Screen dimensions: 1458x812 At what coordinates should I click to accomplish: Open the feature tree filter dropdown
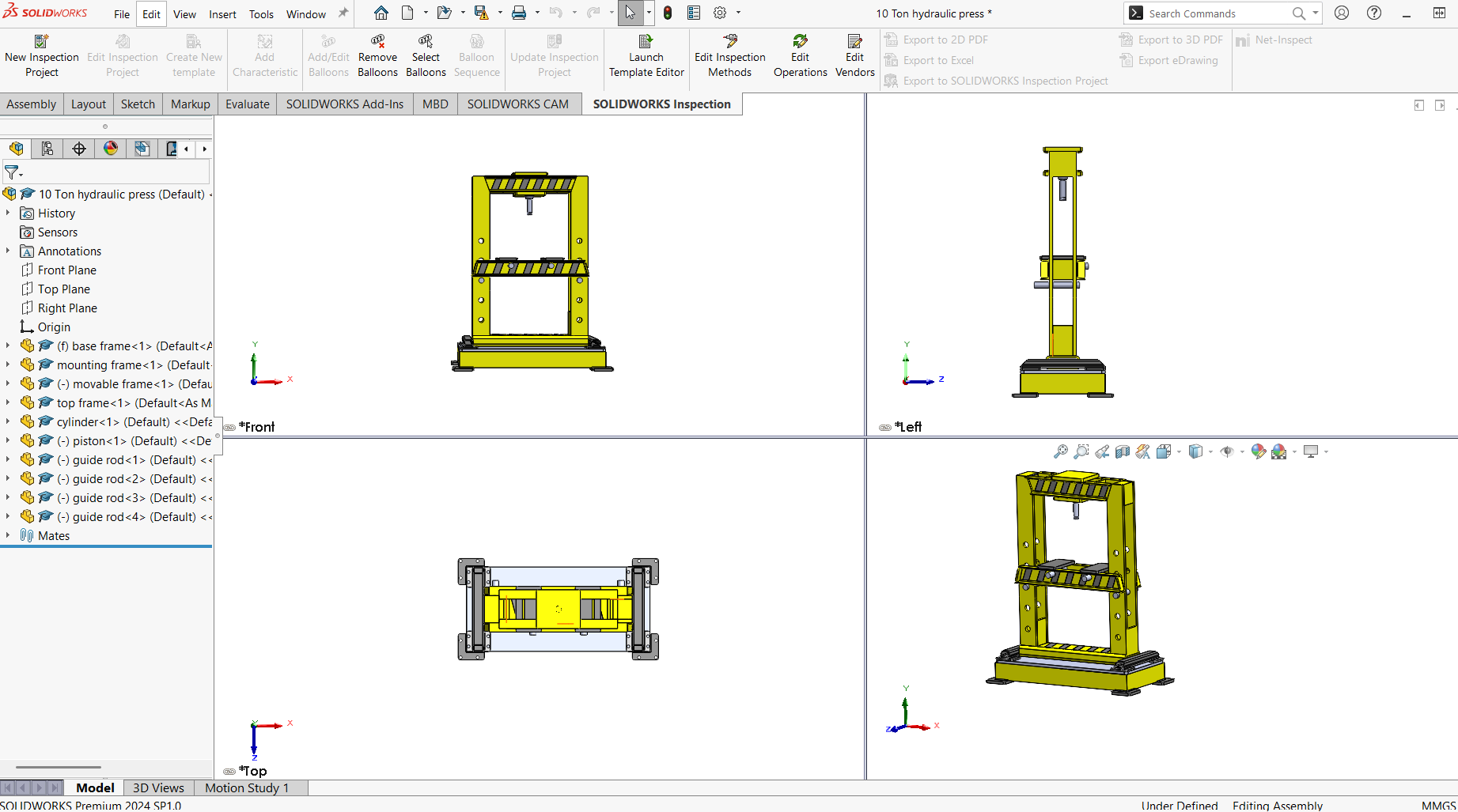13,172
